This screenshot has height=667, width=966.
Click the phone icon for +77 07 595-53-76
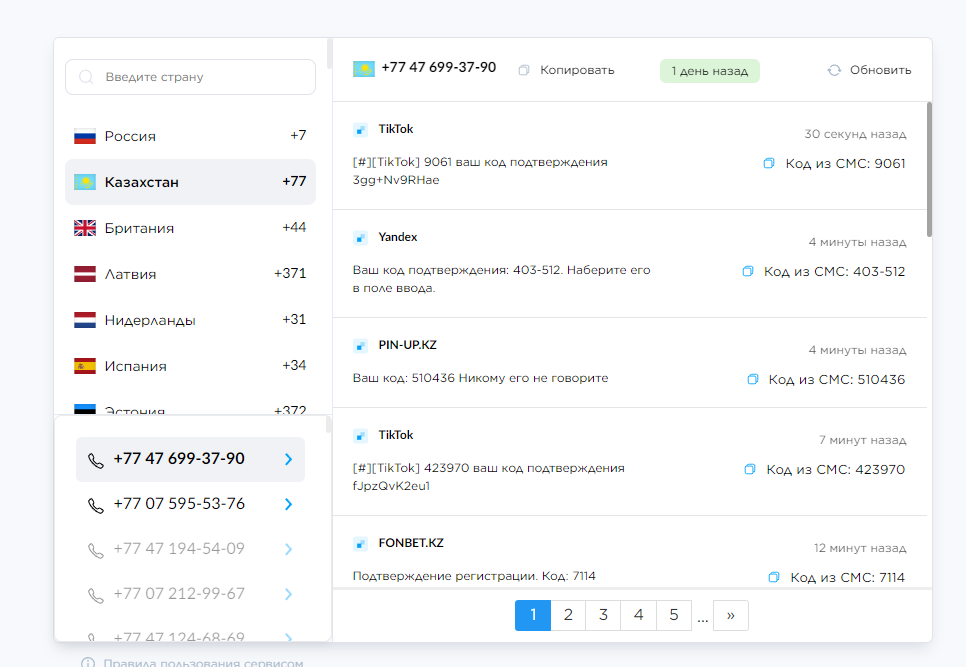click(95, 506)
